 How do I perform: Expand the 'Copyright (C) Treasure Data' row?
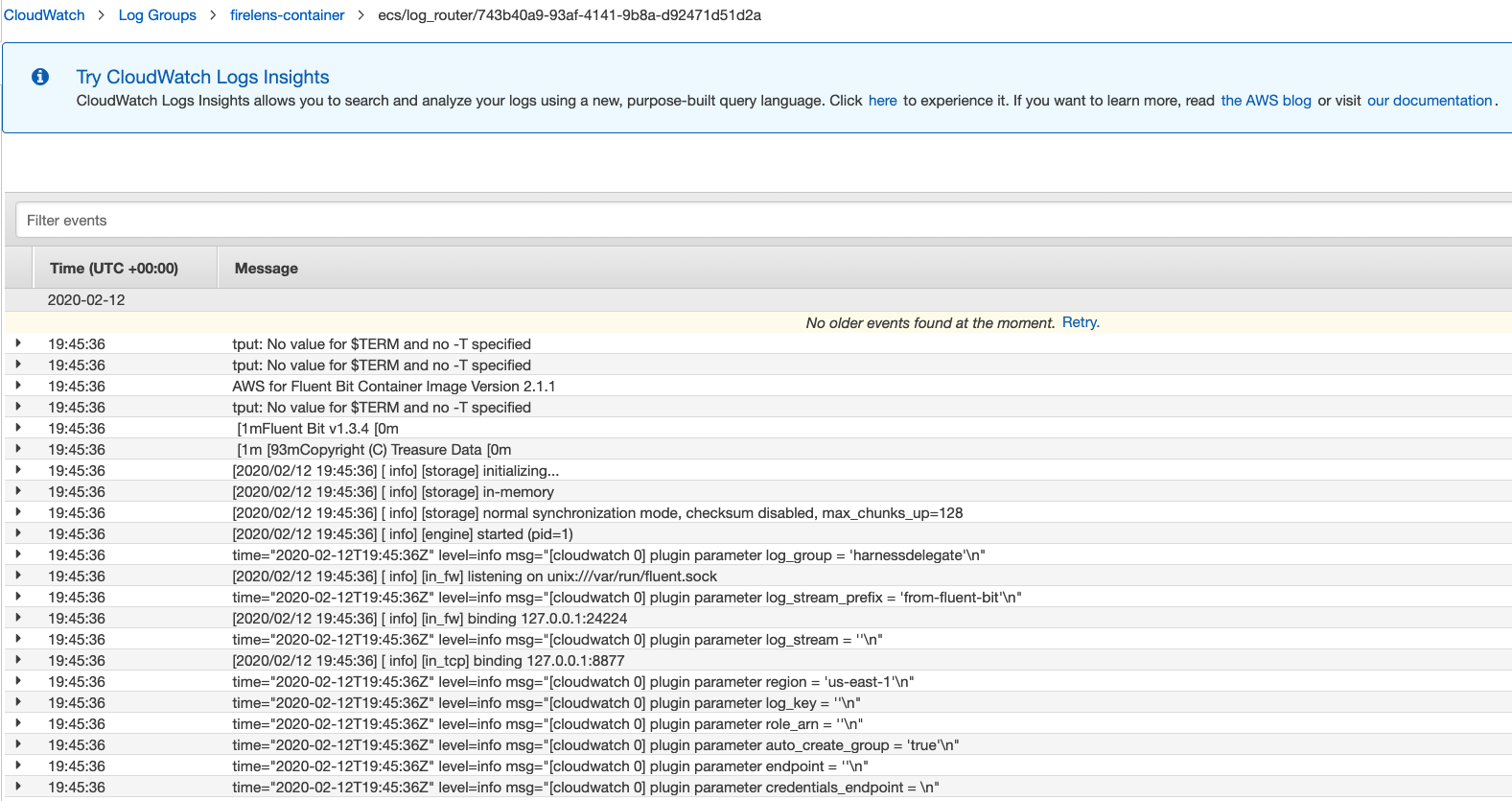17,449
